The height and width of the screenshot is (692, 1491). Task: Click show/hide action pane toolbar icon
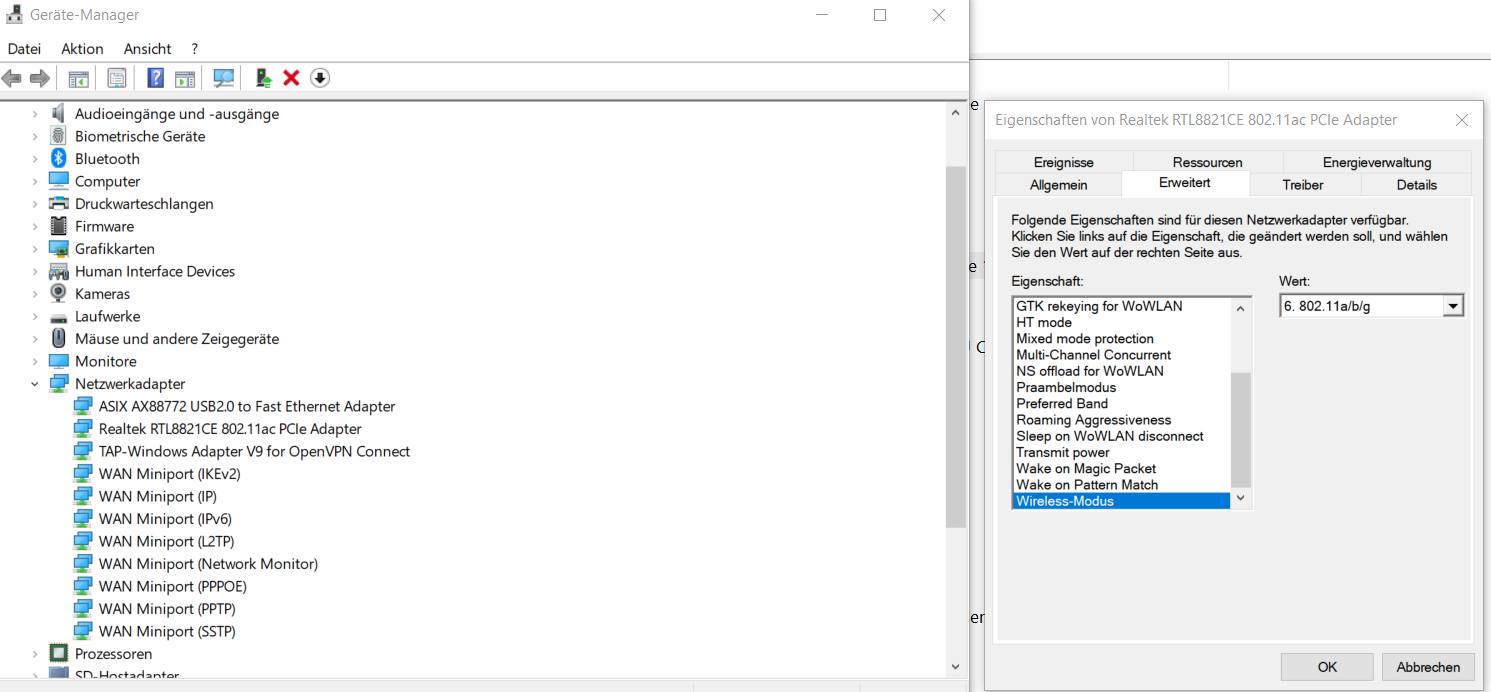185,78
